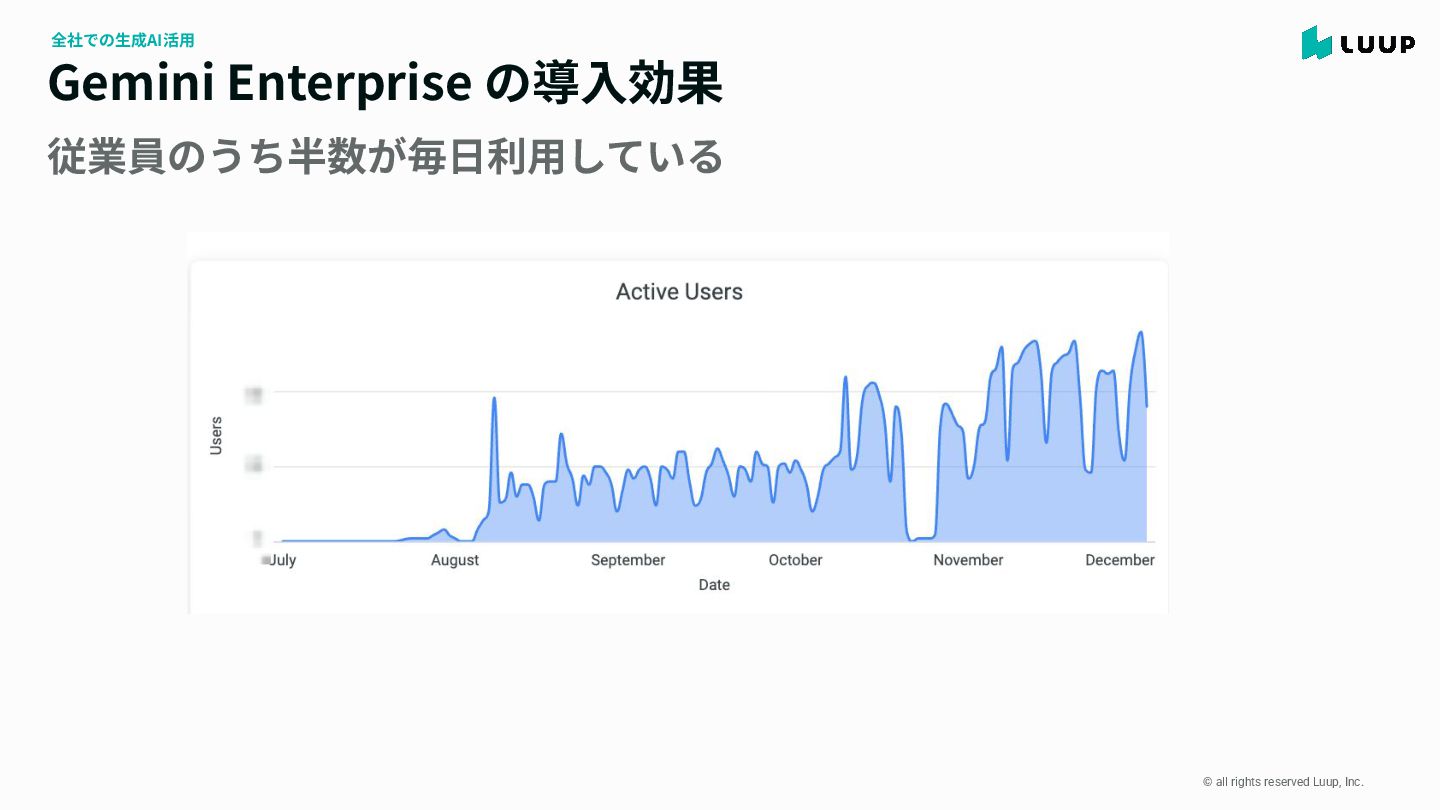
Task: Click the blurred middle y-axis value
Action: coord(254,465)
